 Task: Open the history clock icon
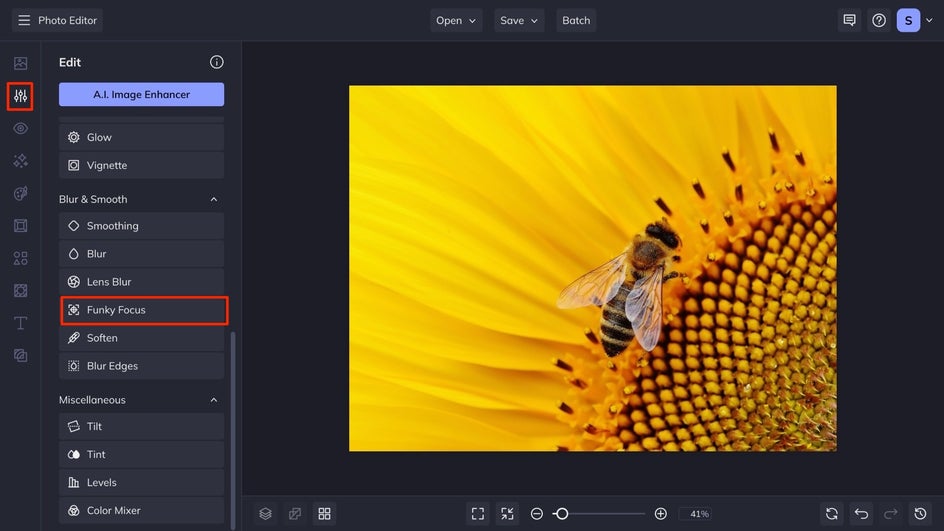click(921, 513)
